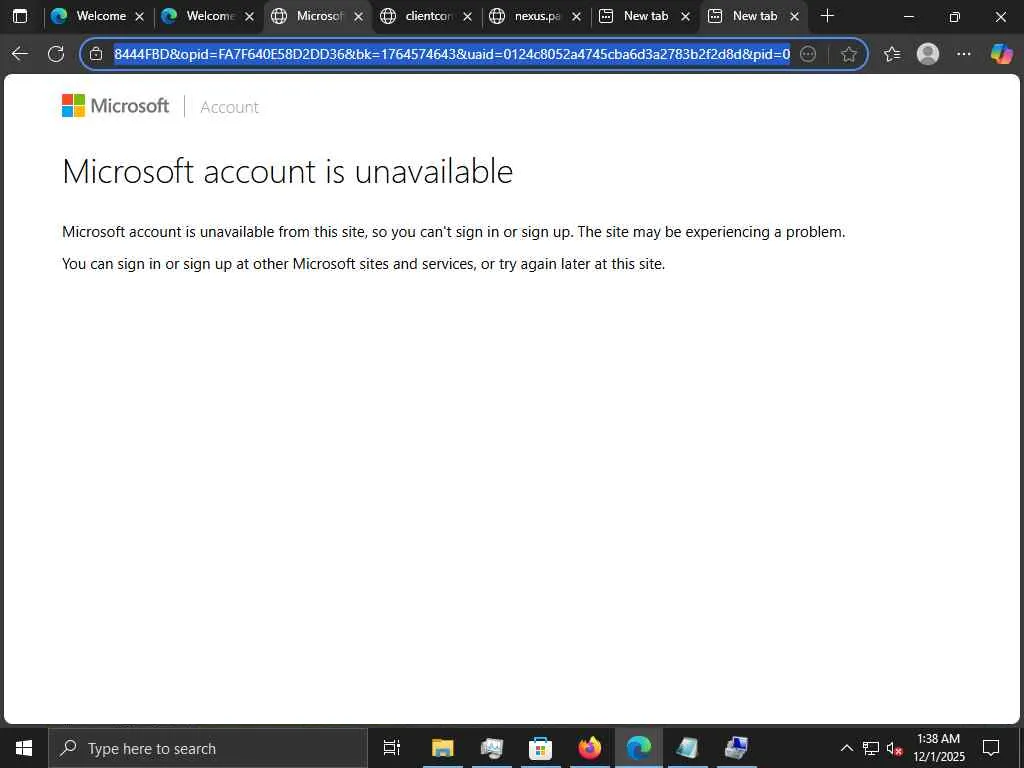Close the nexus.pa tab
1024x768 pixels.
click(x=576, y=17)
